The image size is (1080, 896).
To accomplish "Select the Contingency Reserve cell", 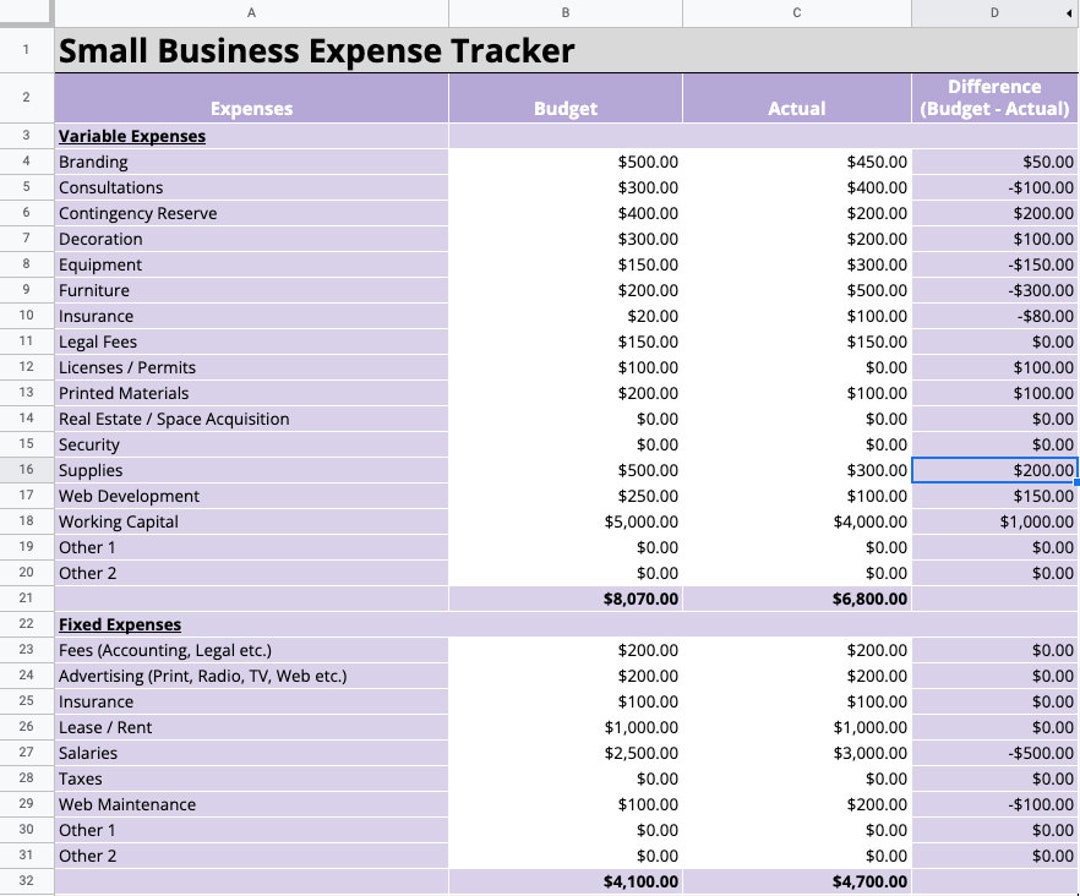I will point(251,213).
